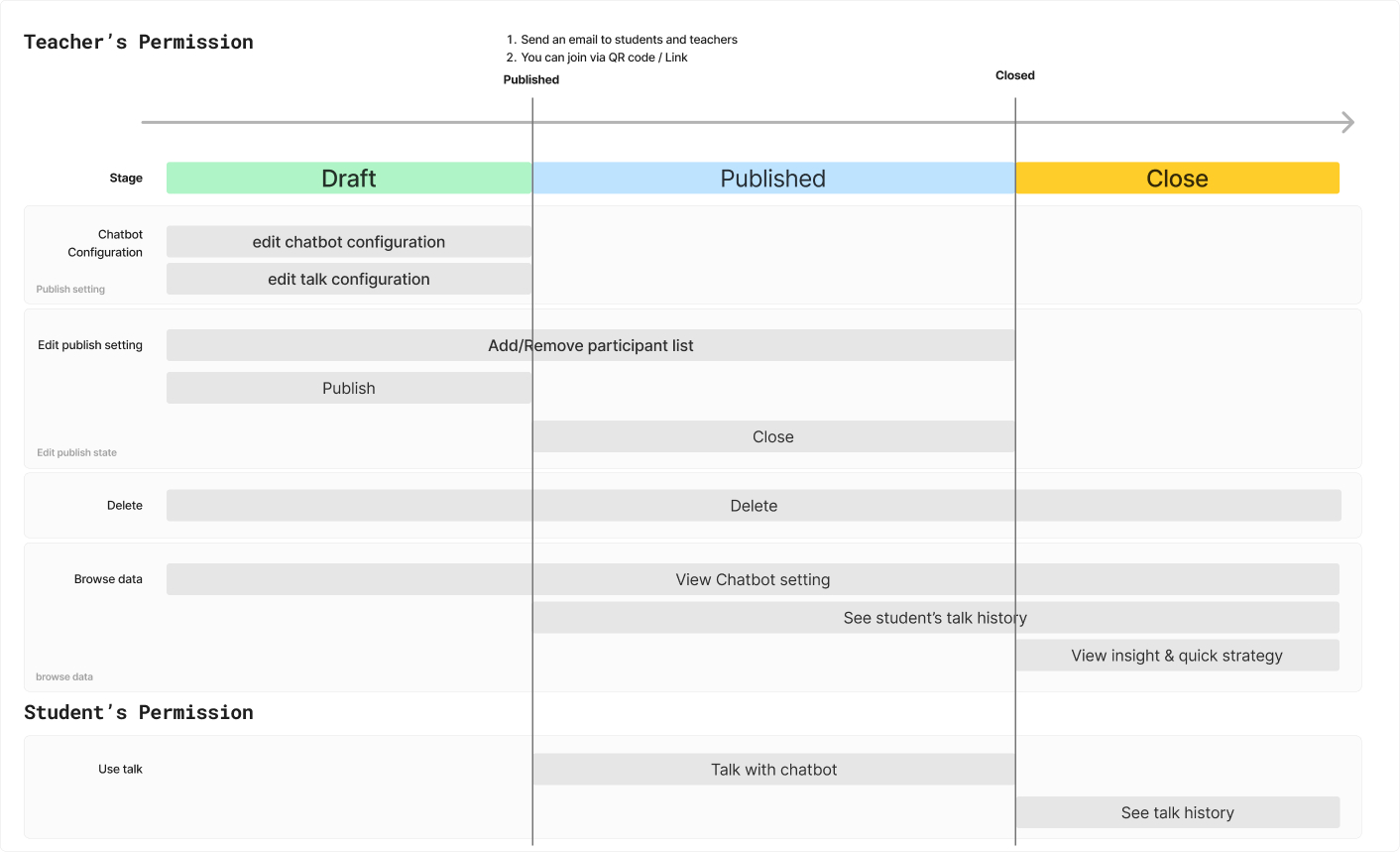This screenshot has width=1400, height=852.
Task: Click the wide gray Delete bar
Action: click(754, 506)
